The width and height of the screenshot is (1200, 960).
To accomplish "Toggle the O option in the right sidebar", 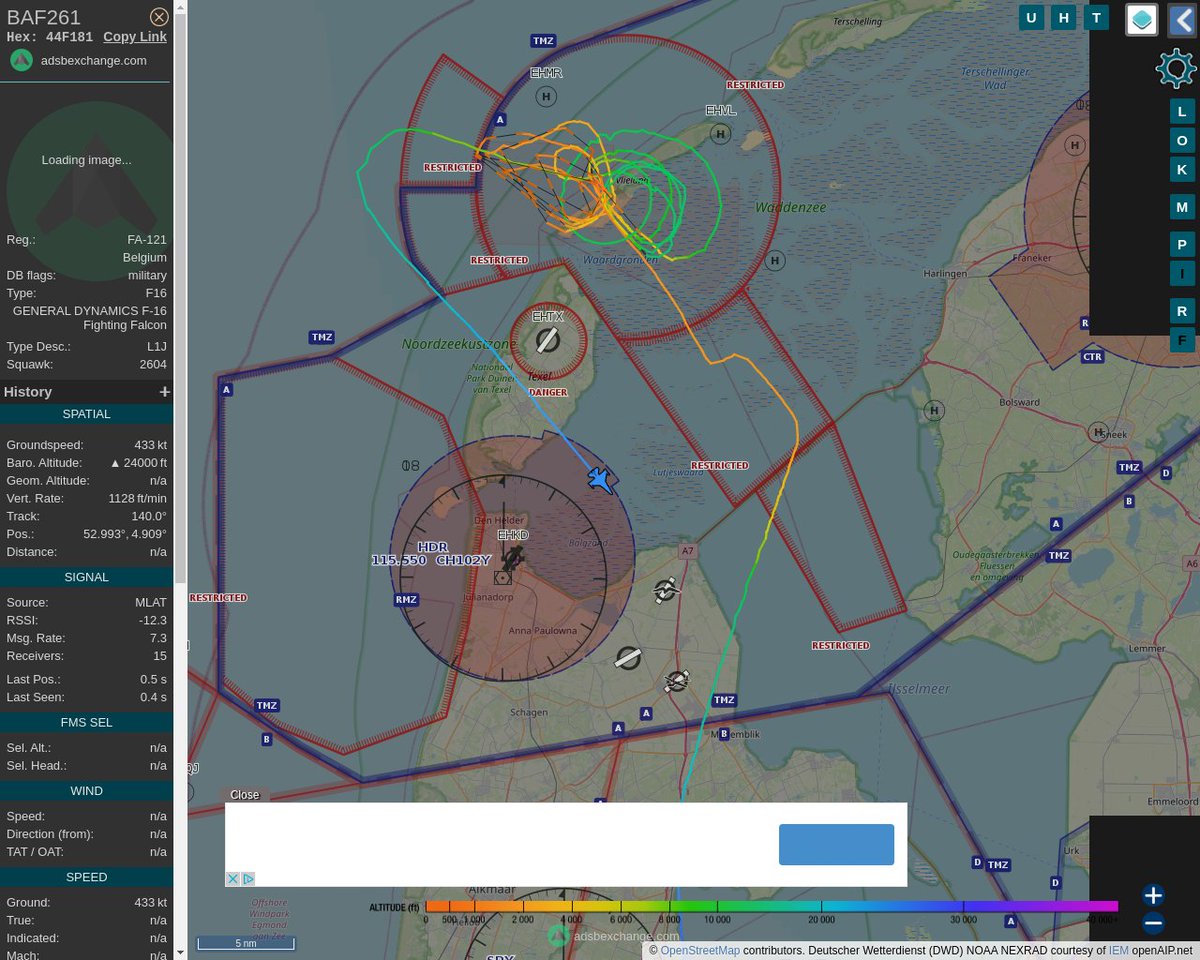I will pos(1182,140).
